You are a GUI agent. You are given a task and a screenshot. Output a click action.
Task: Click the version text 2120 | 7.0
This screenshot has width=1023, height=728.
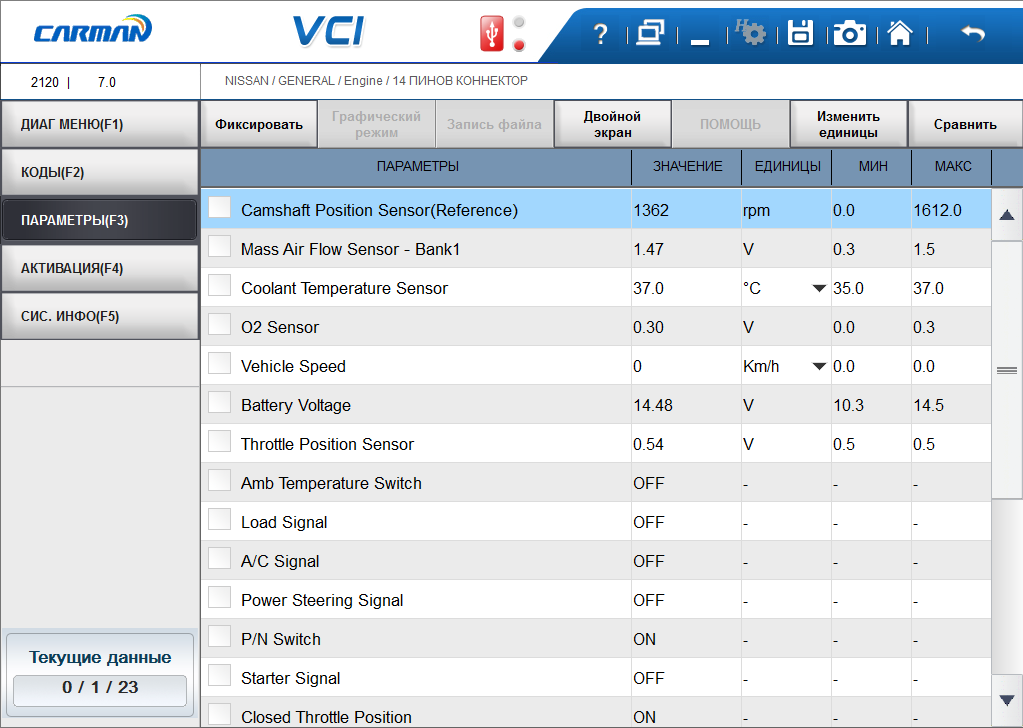coord(73,83)
